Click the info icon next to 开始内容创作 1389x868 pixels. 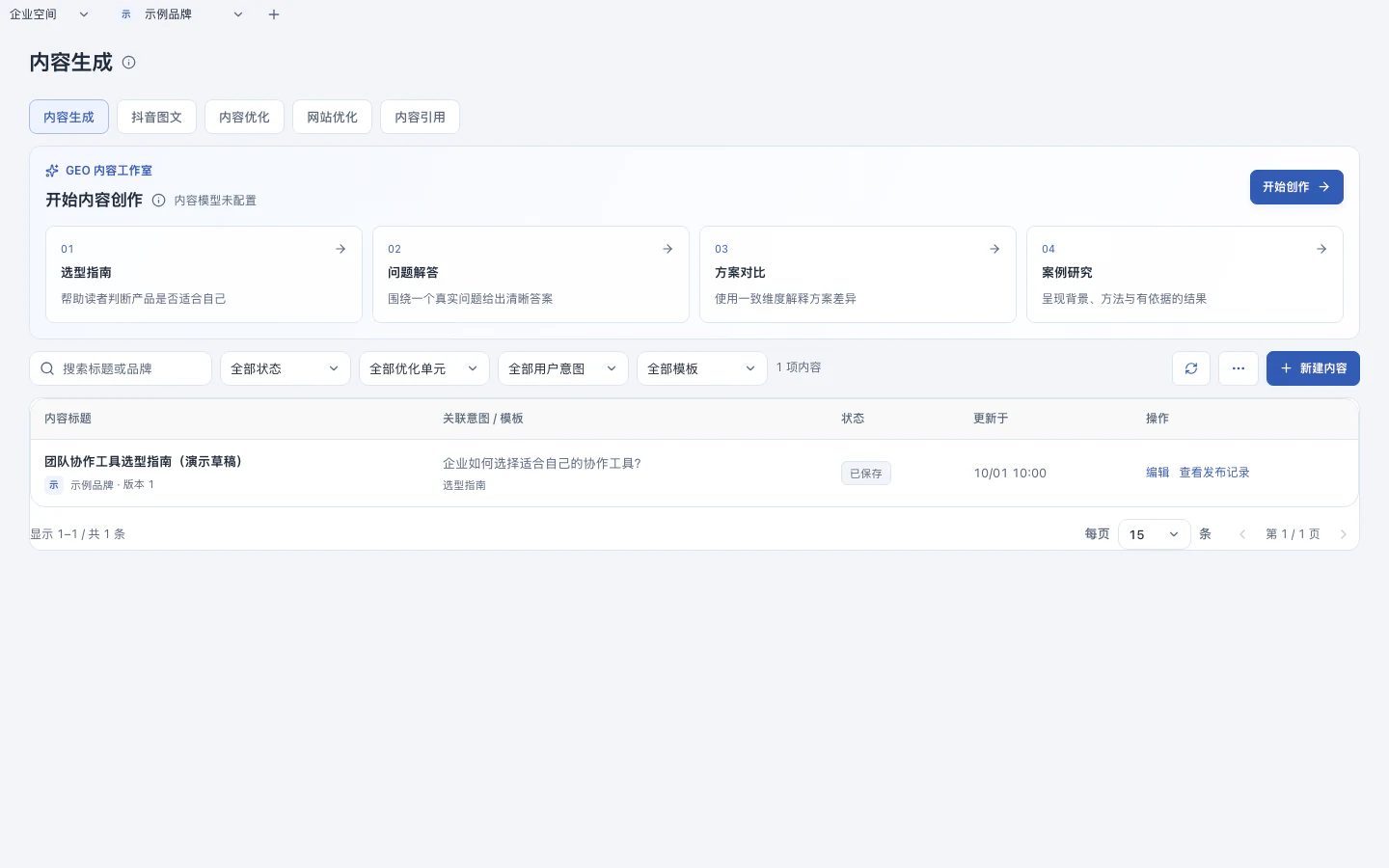pyautogui.click(x=158, y=201)
